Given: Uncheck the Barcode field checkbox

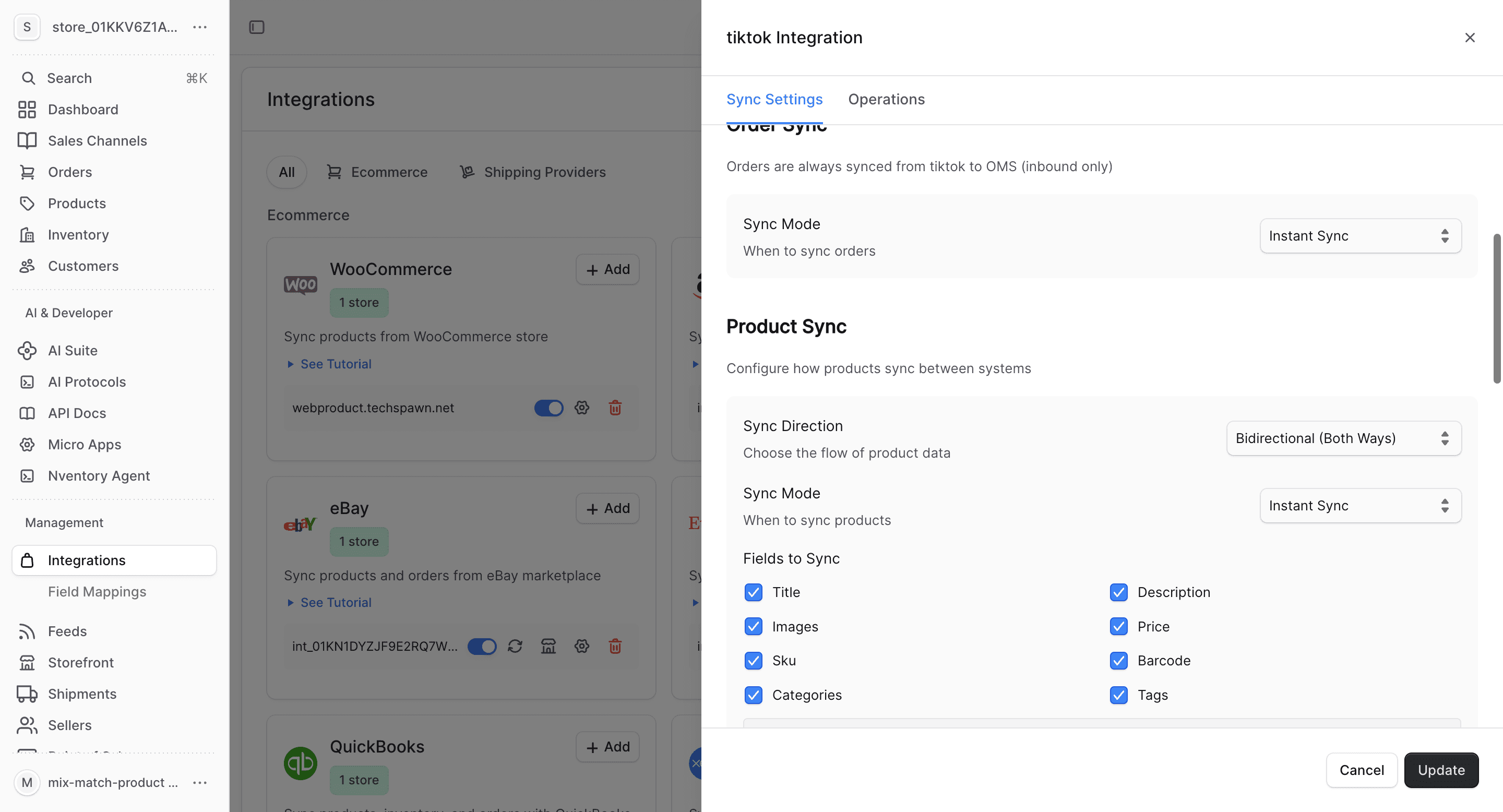Looking at the screenshot, I should pos(1118,661).
